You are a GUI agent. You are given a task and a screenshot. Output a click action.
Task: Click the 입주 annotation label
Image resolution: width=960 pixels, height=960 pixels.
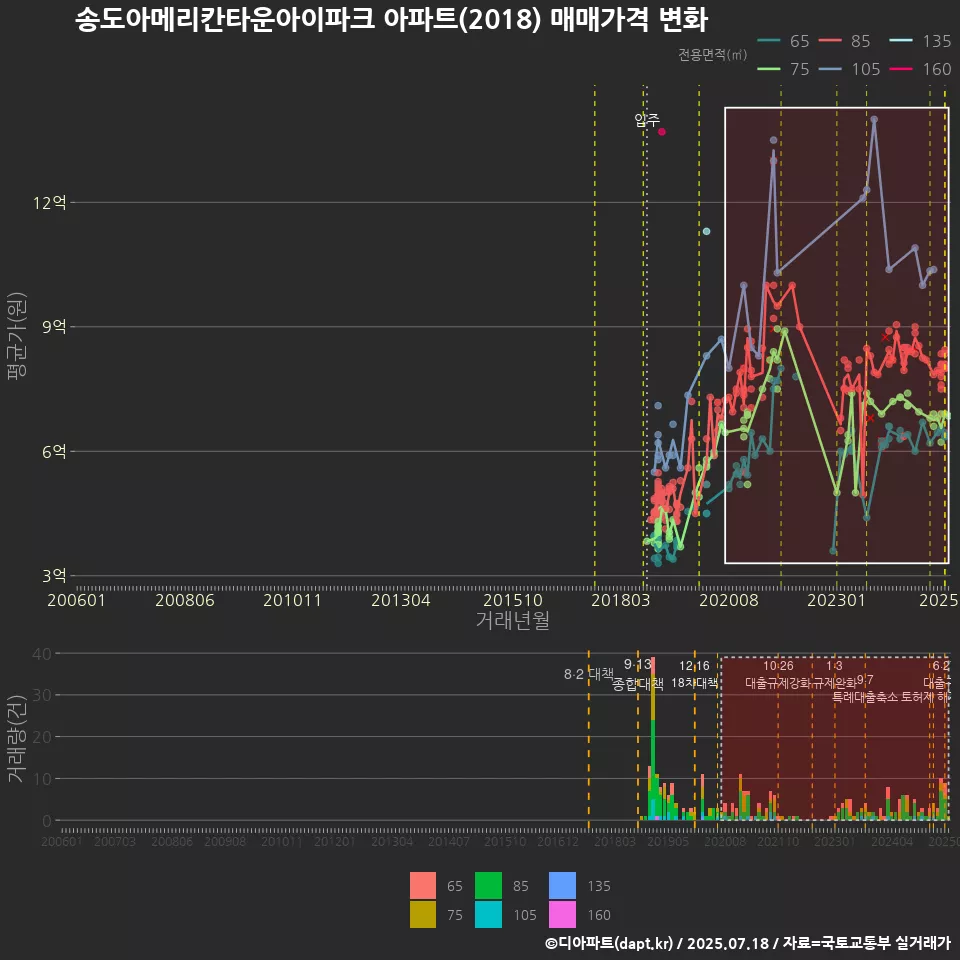click(647, 119)
